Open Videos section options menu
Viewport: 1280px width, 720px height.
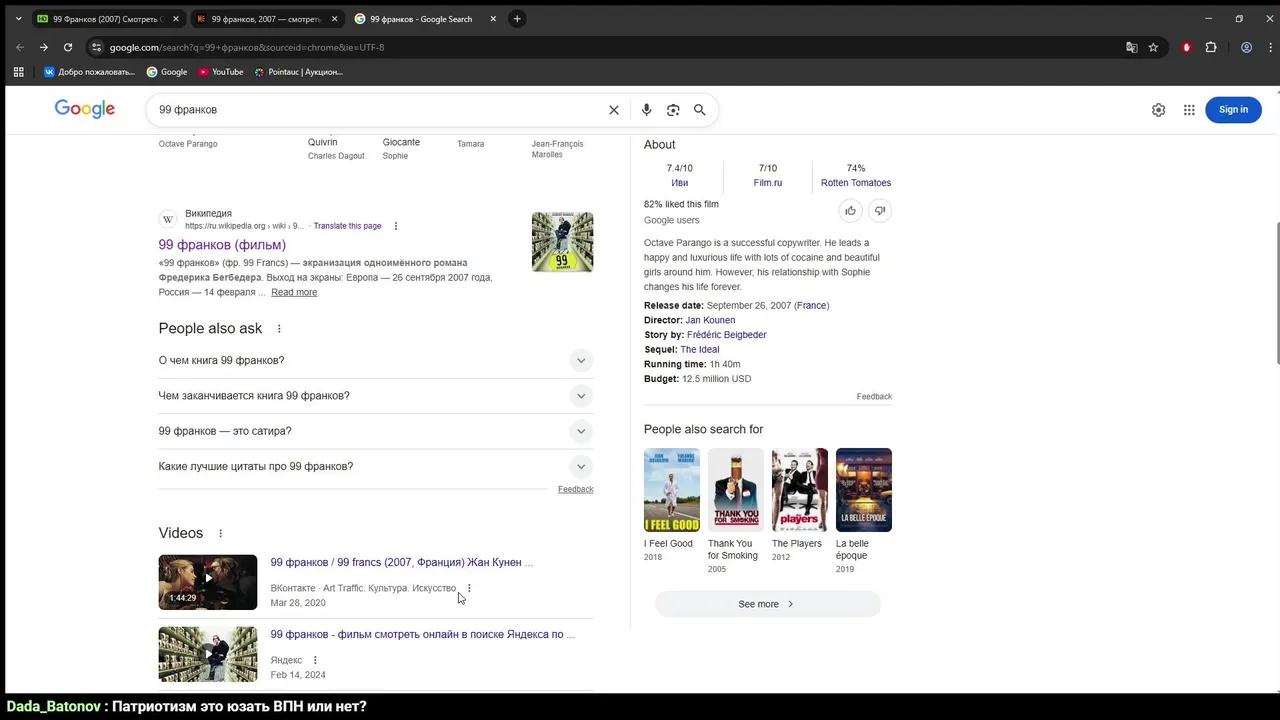[x=221, y=534]
